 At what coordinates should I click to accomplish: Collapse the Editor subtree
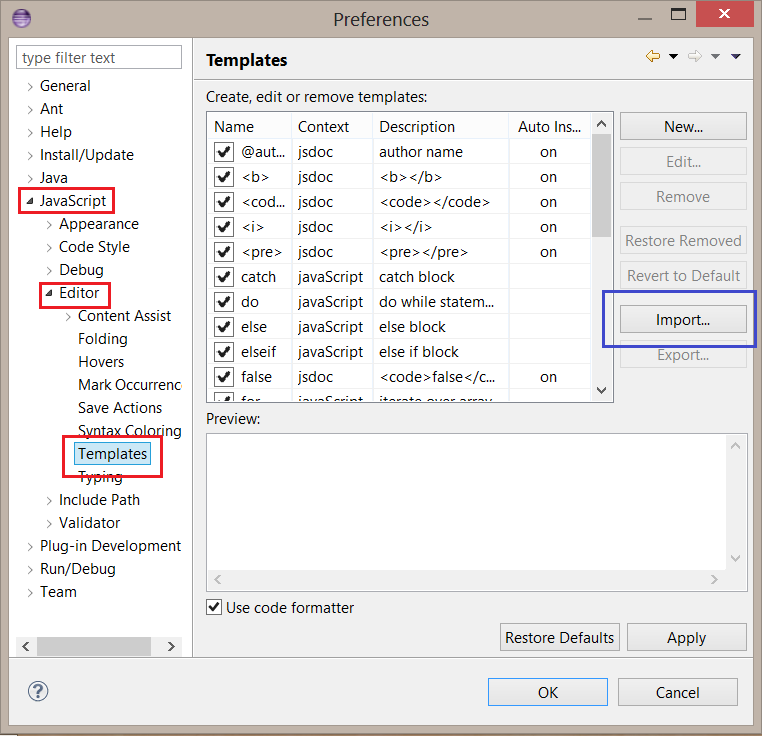click(49, 293)
